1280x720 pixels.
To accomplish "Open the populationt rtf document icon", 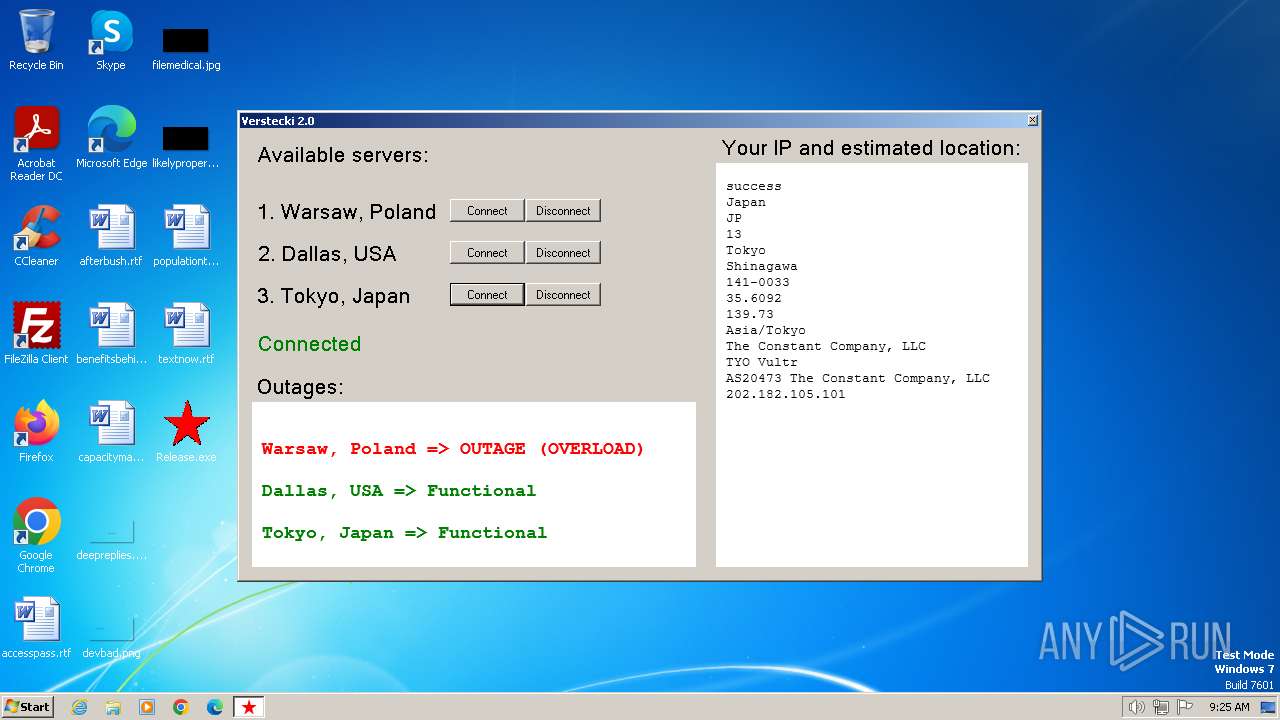I will (186, 236).
